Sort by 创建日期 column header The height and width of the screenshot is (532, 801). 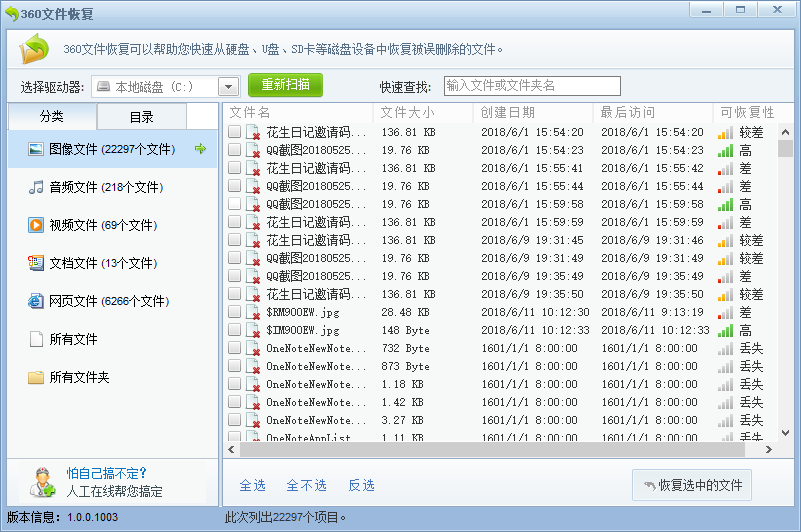point(533,112)
